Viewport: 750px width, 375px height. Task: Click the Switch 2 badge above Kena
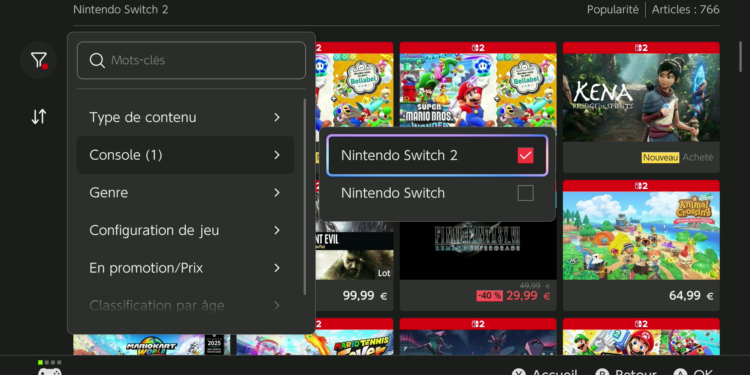click(x=641, y=47)
